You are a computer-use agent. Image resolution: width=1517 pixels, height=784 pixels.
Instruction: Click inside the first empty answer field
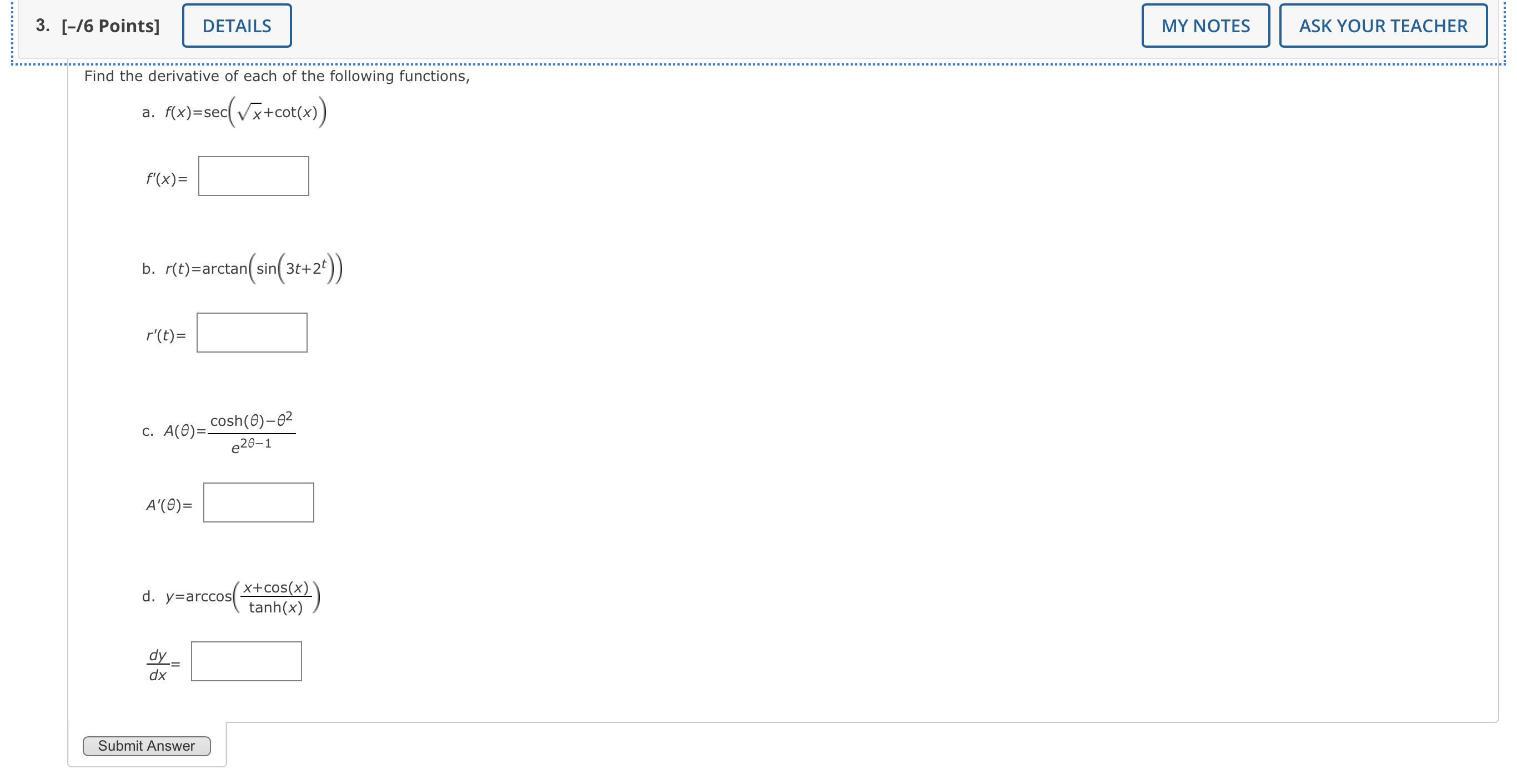click(253, 175)
